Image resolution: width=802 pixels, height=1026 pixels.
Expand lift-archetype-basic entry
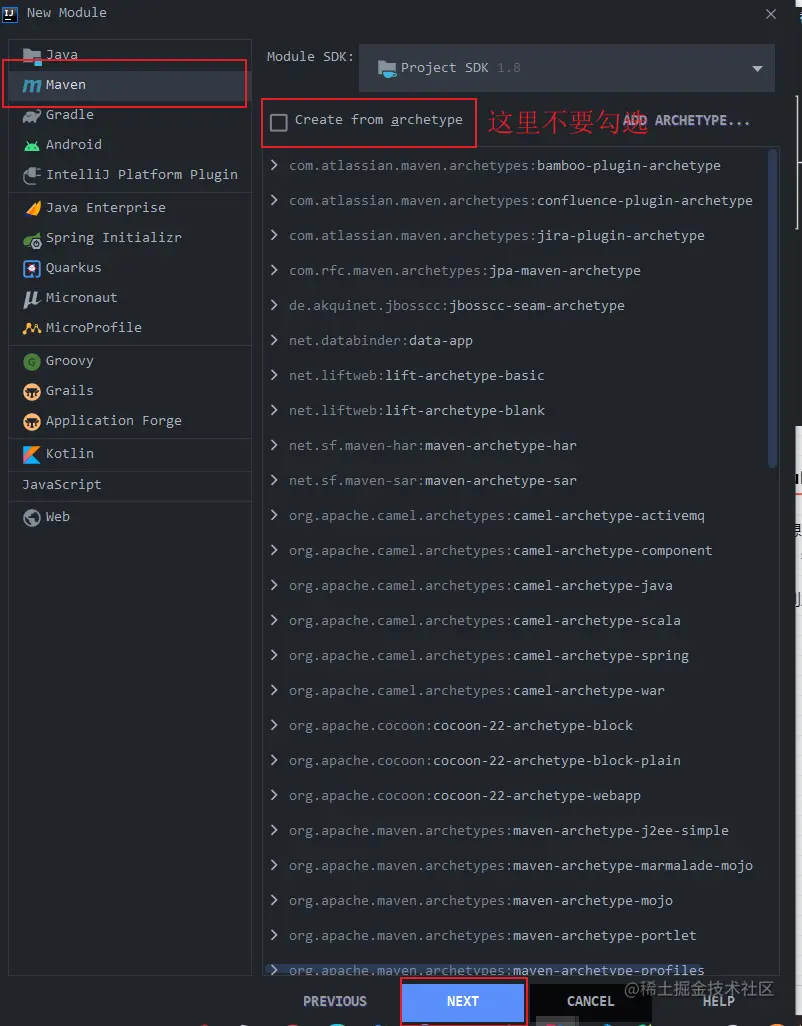point(274,375)
